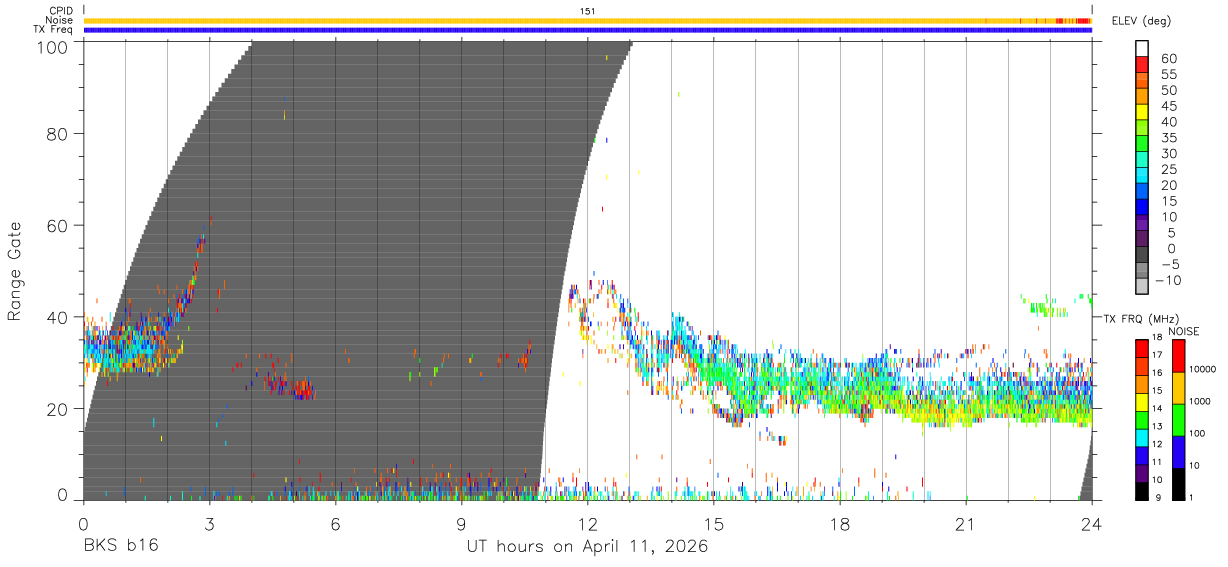Click the Noise row label at top left
Viewport: 1228px width, 567px height.
point(59,20)
